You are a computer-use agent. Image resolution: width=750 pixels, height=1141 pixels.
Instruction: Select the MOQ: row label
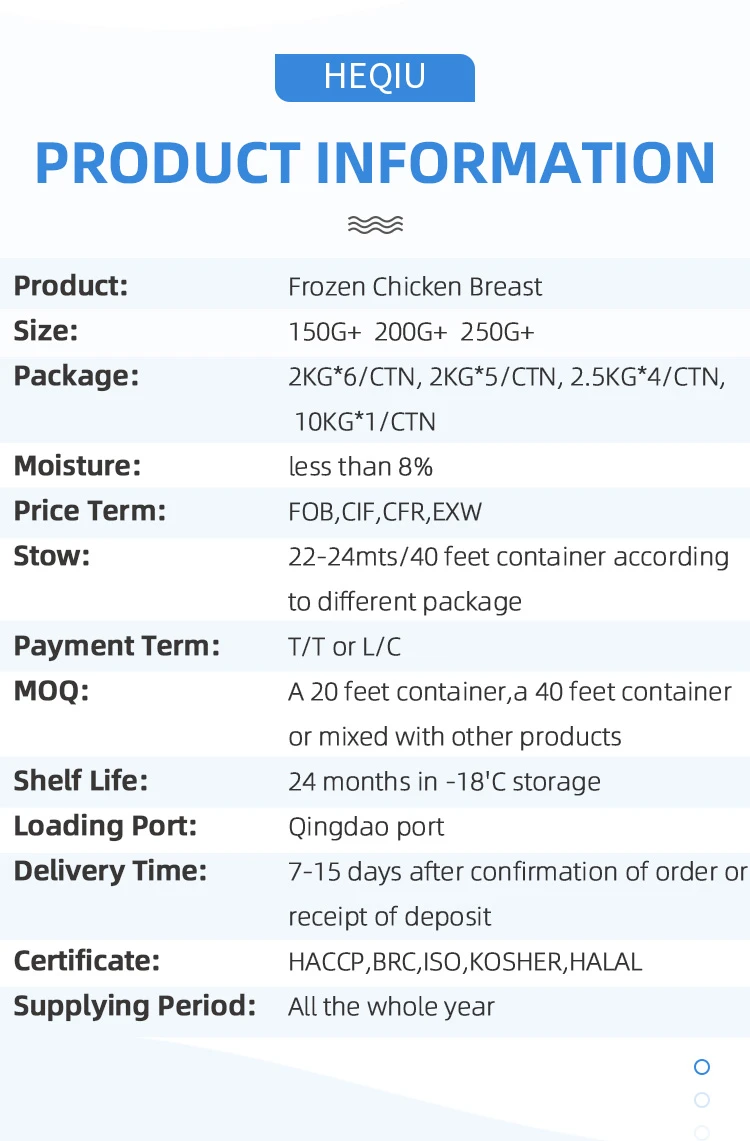click(51, 691)
